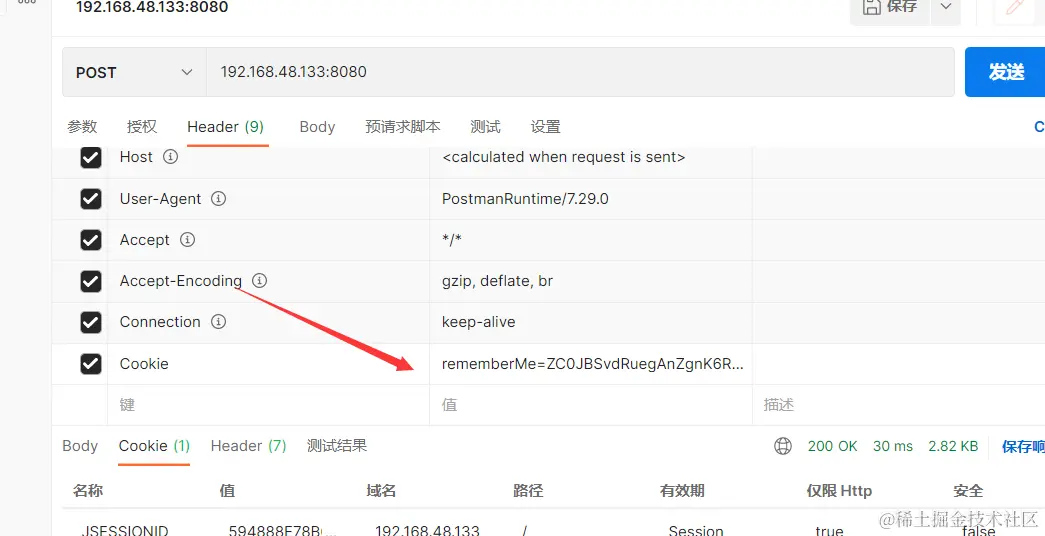This screenshot has height=536, width=1045.
Task: Open the 测试 tab
Action: 485,127
